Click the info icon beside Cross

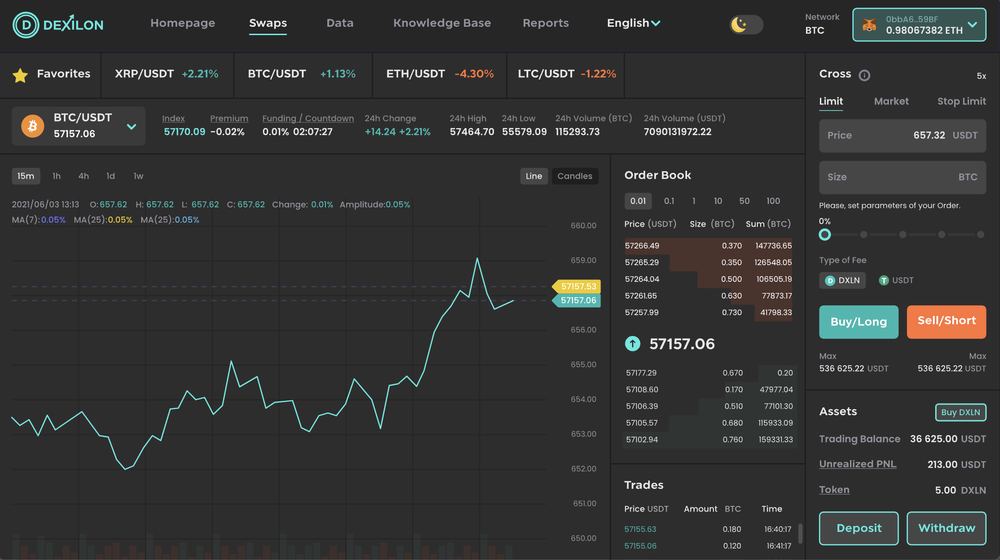coord(865,75)
